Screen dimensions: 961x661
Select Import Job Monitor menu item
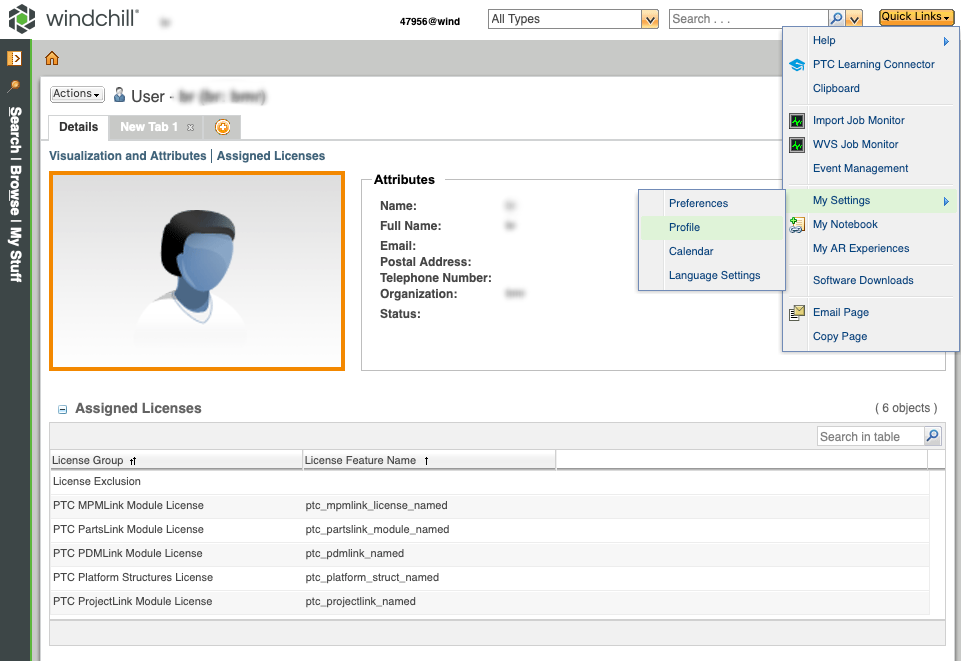858,121
